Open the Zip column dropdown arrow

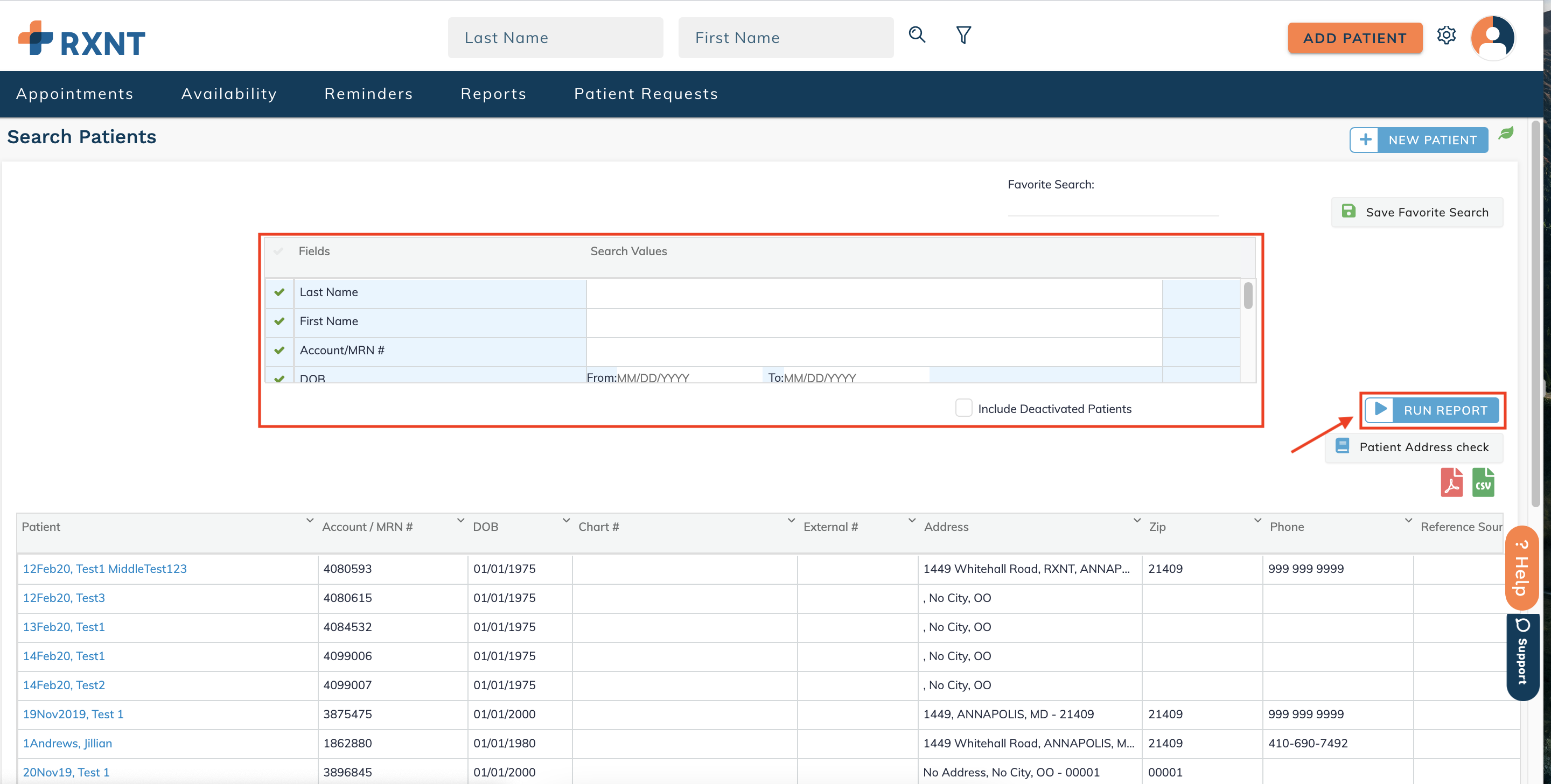point(1257,520)
